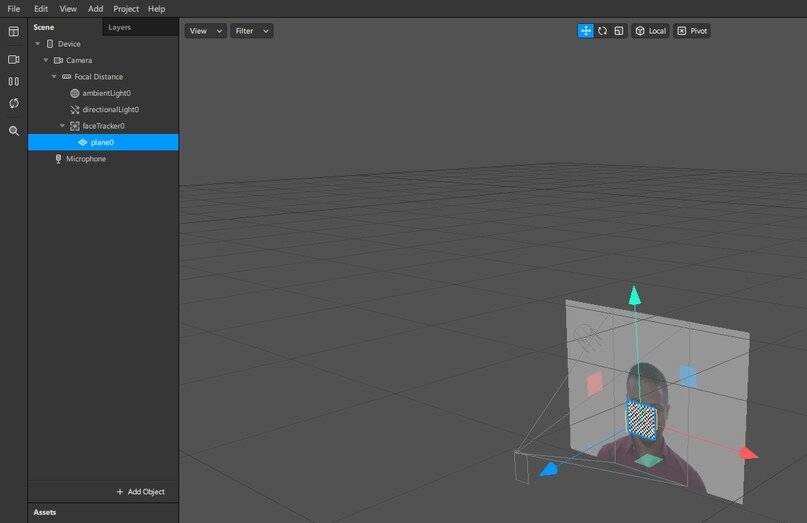The image size is (807, 523).
Task: Select directionalLight0 in the scene tree
Action: coord(110,109)
